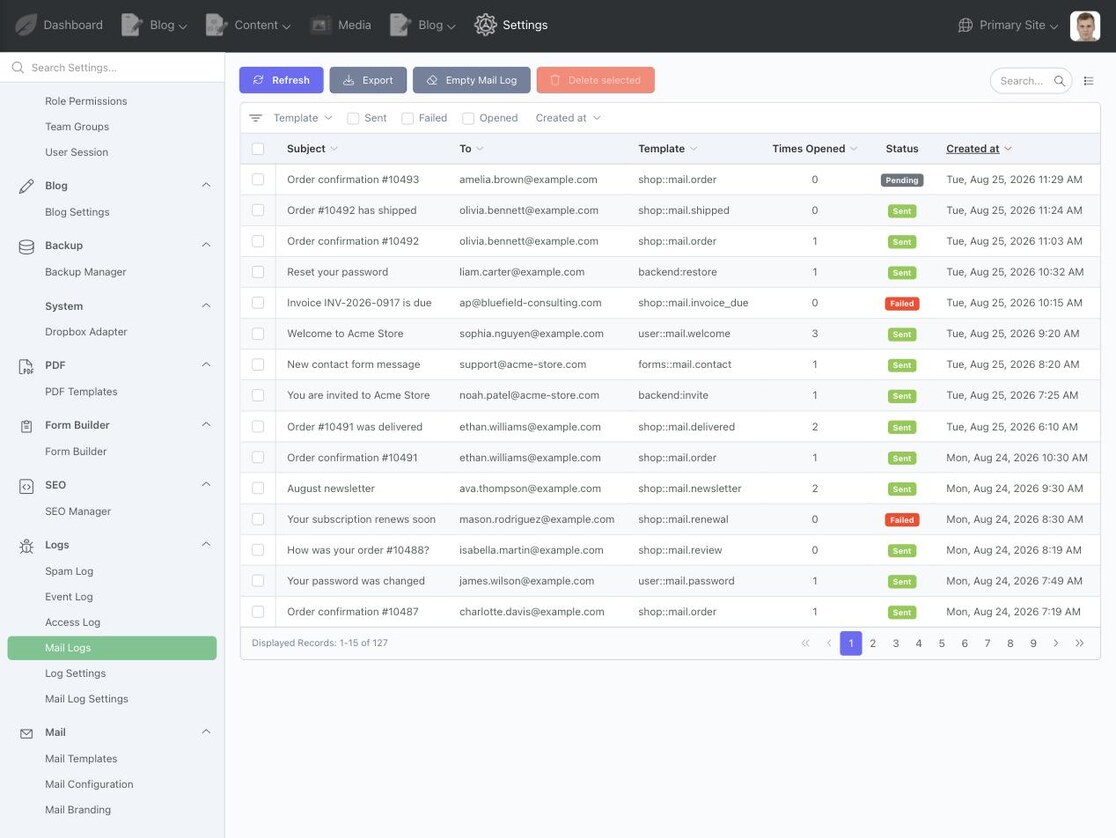Viewport: 1116px width, 838px height.
Task: Click the Empty Mail Log button
Action: [x=471, y=80]
